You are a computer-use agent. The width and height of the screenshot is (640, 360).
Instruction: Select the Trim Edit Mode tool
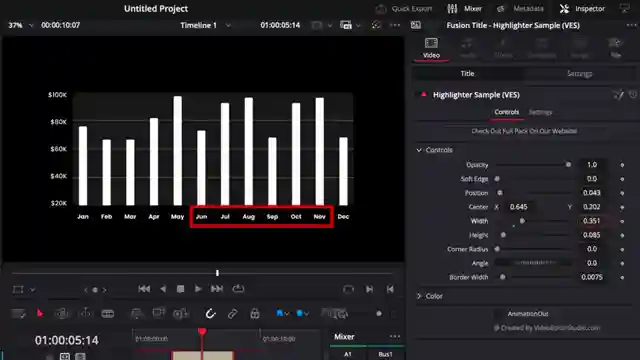[x=61, y=313]
